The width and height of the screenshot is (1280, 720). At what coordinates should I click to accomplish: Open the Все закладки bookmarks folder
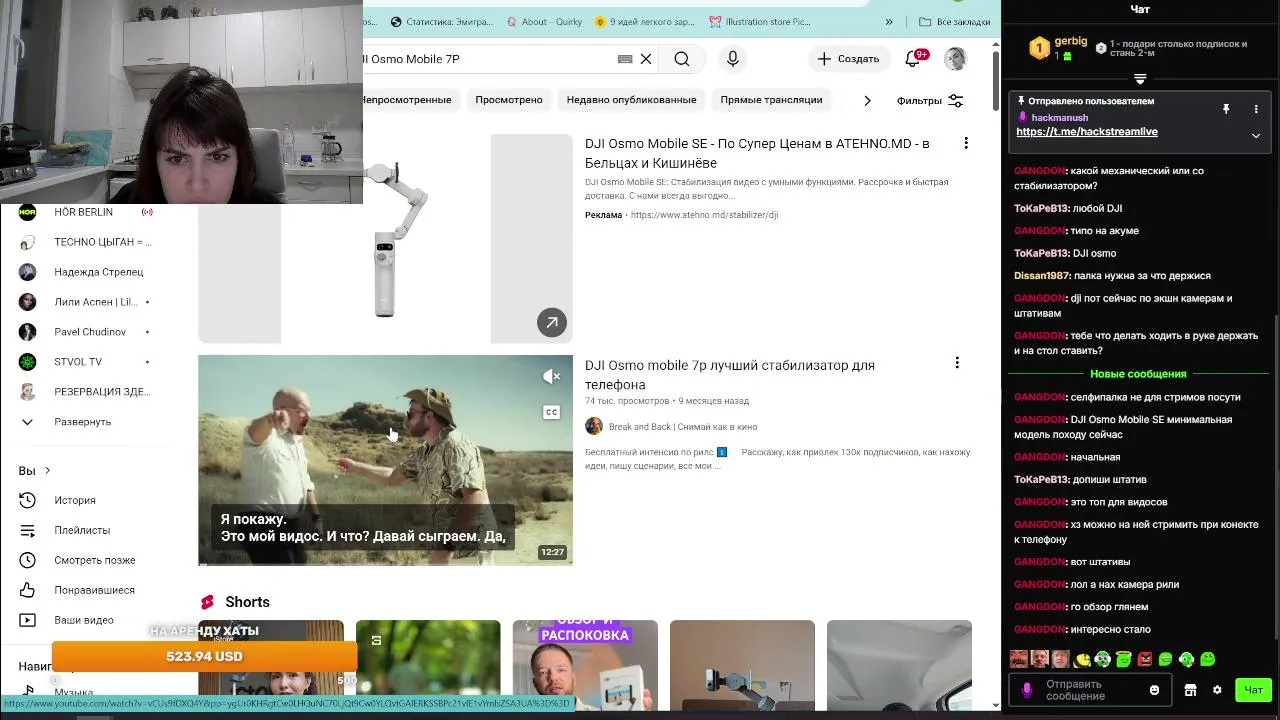tap(955, 22)
